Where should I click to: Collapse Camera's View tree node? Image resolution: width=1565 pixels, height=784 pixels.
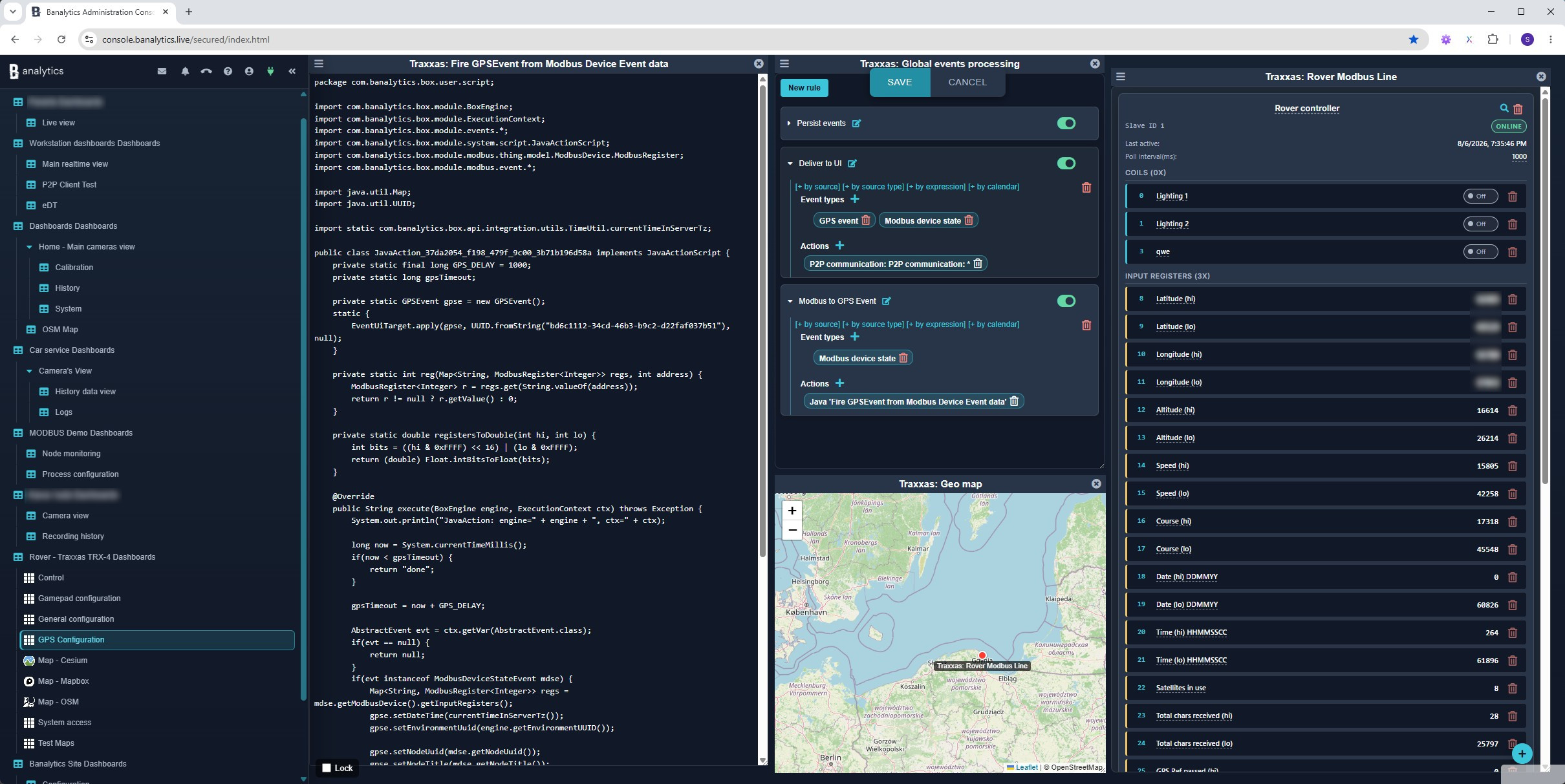29,371
